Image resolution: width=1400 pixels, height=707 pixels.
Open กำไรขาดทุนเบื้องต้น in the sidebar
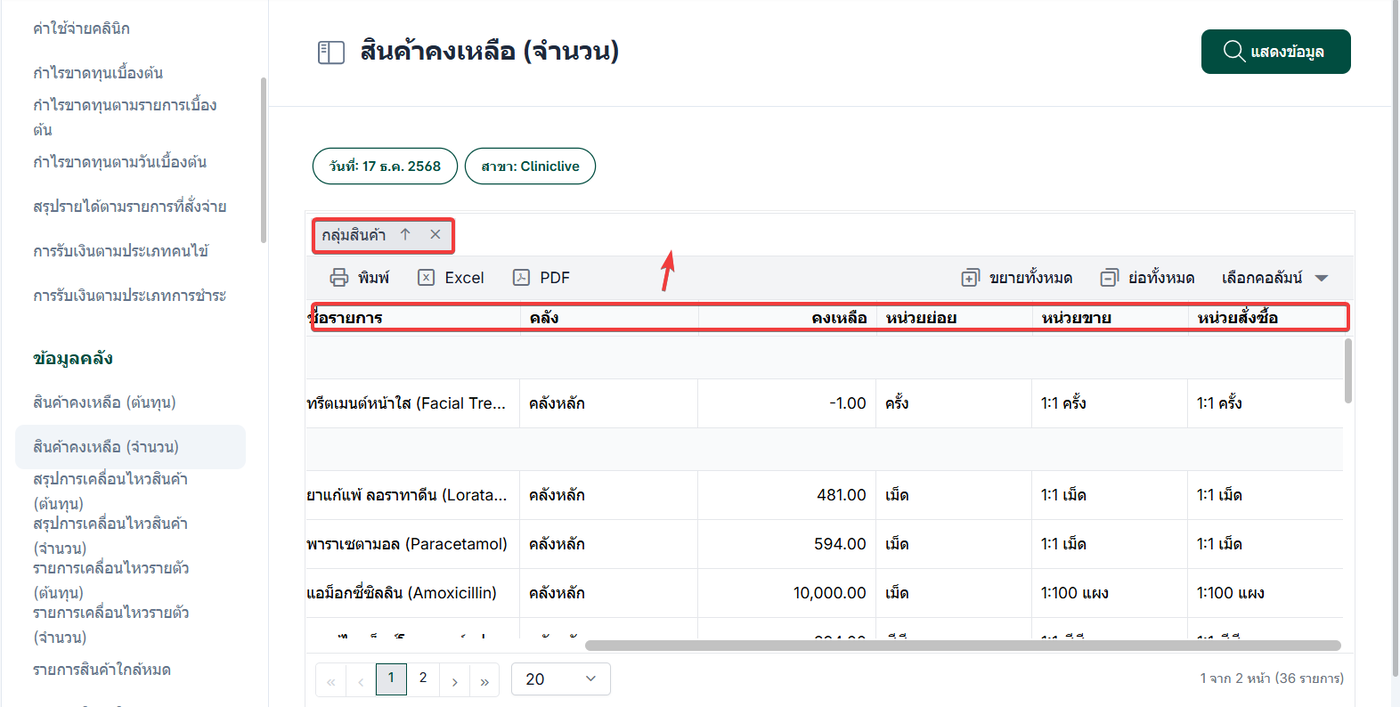(x=98, y=73)
